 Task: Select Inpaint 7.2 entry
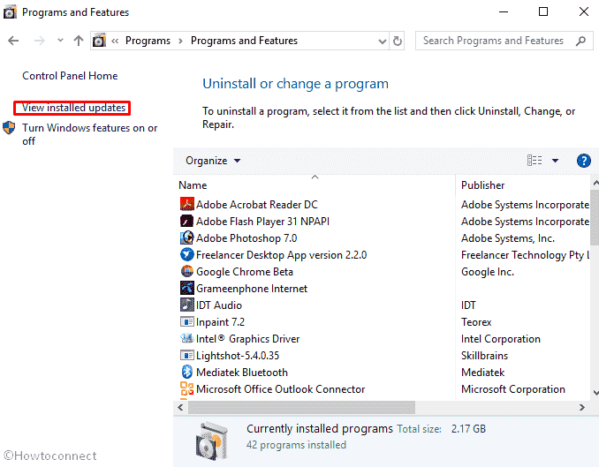click(220, 322)
